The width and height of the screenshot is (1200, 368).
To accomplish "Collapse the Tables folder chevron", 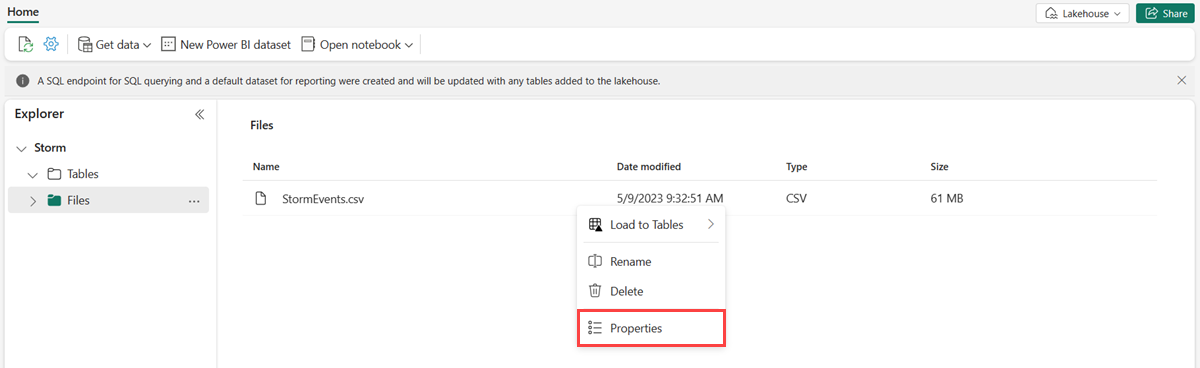I will coord(33,174).
